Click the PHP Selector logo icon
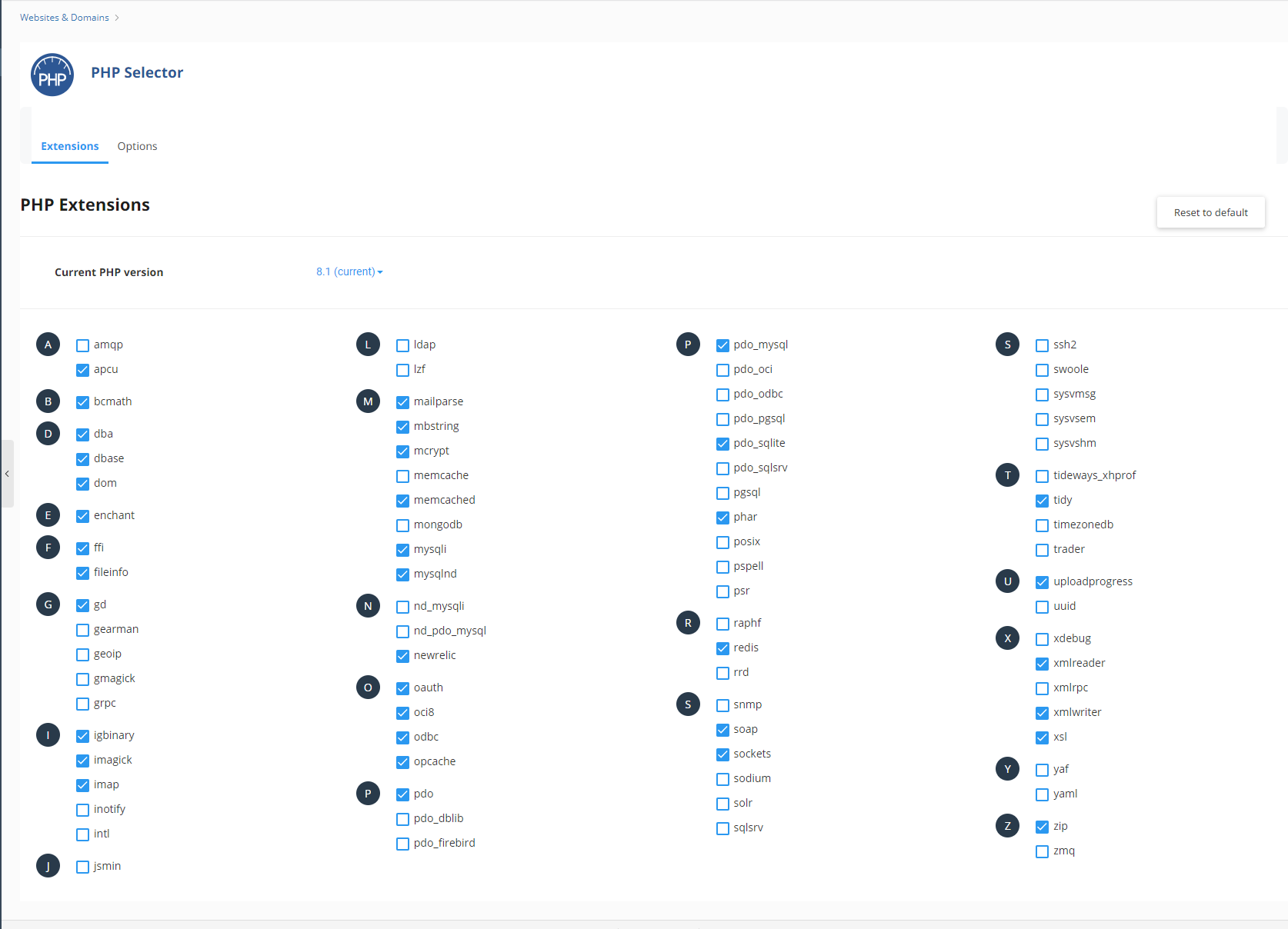The height and width of the screenshot is (929, 1288). 52,75
